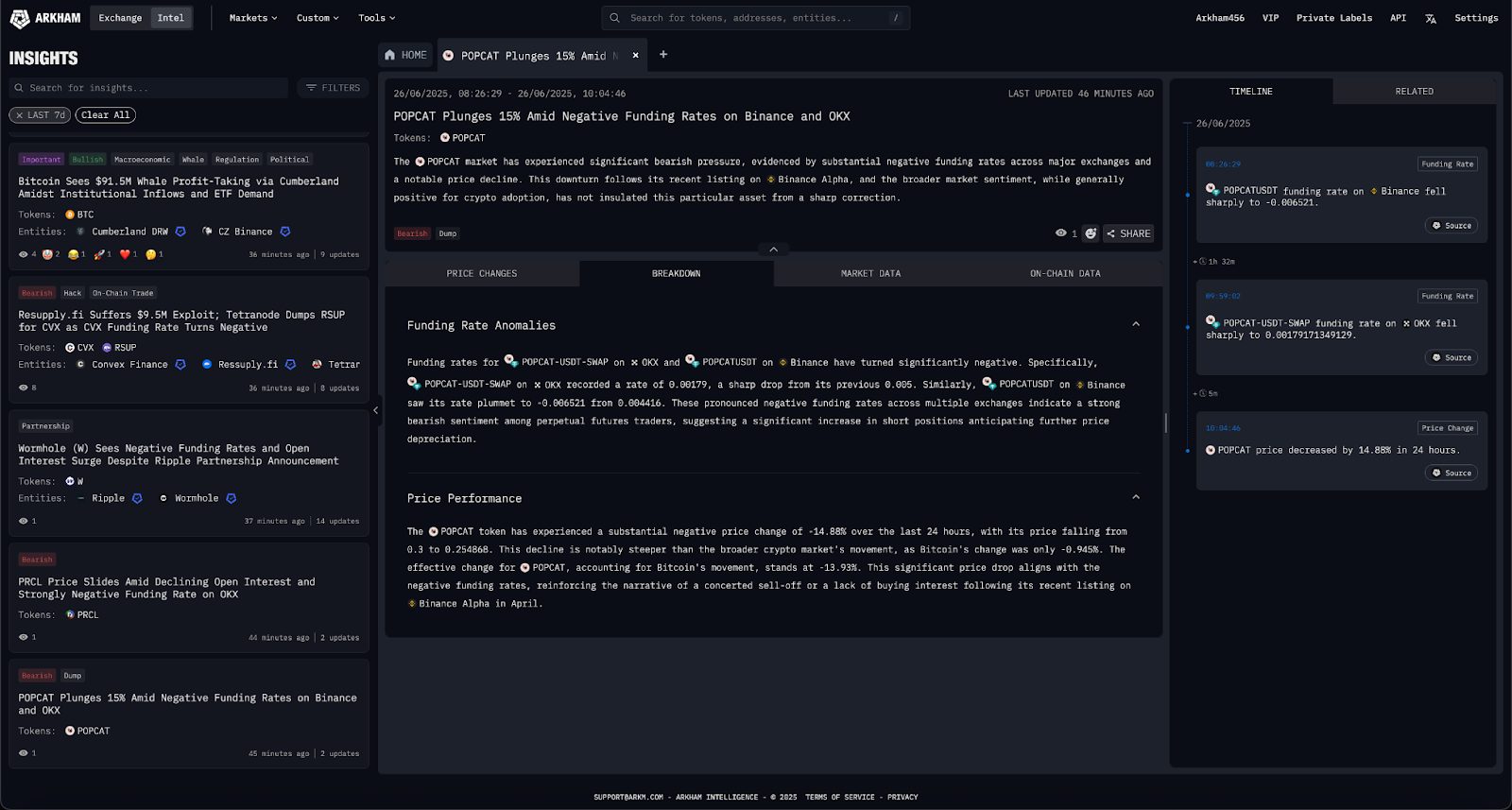Click the 08:26:29 timeline marker dot
The image size is (1512, 810).
pyautogui.click(x=1188, y=195)
